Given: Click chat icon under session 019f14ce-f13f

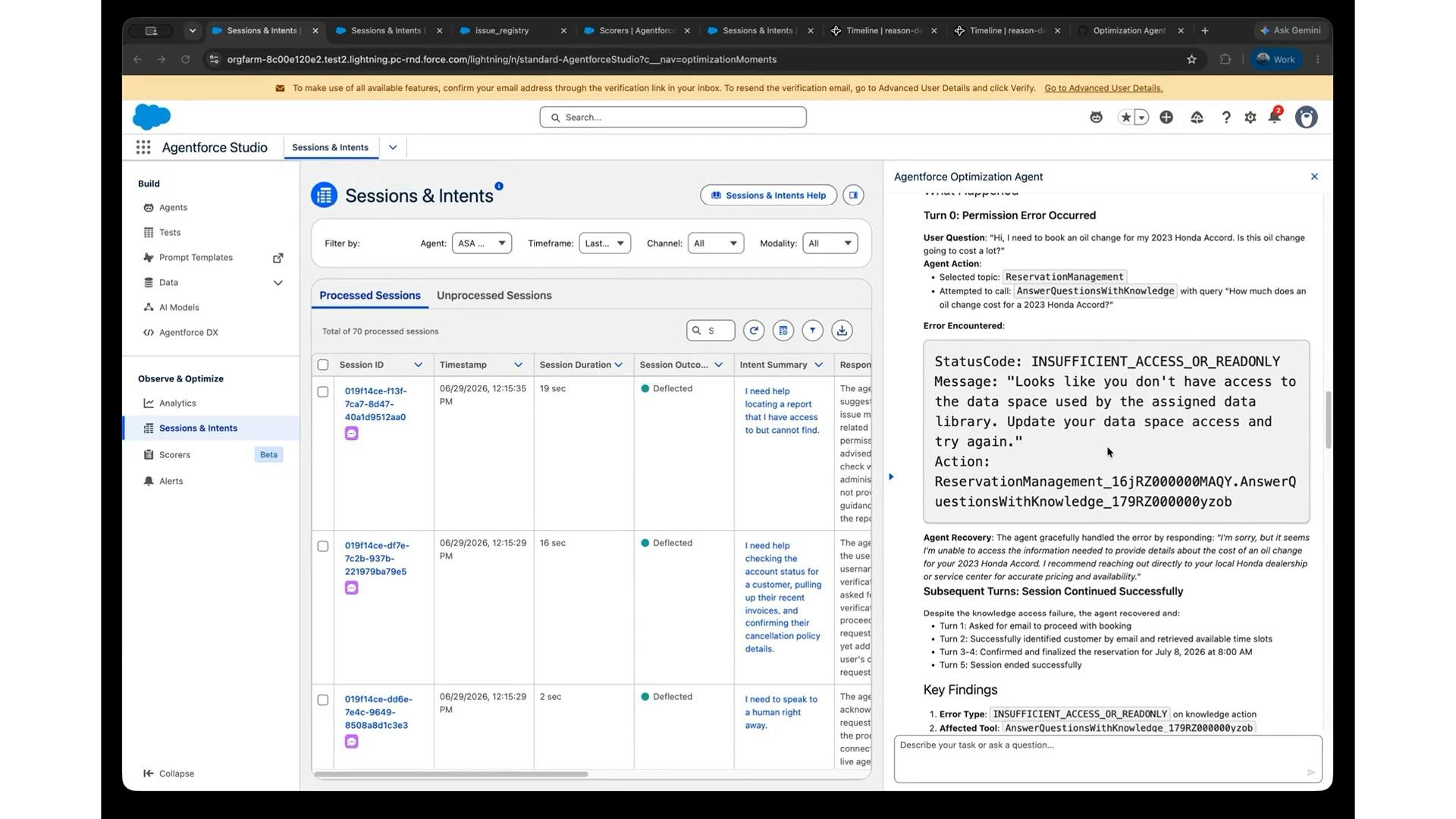Looking at the screenshot, I should (351, 434).
